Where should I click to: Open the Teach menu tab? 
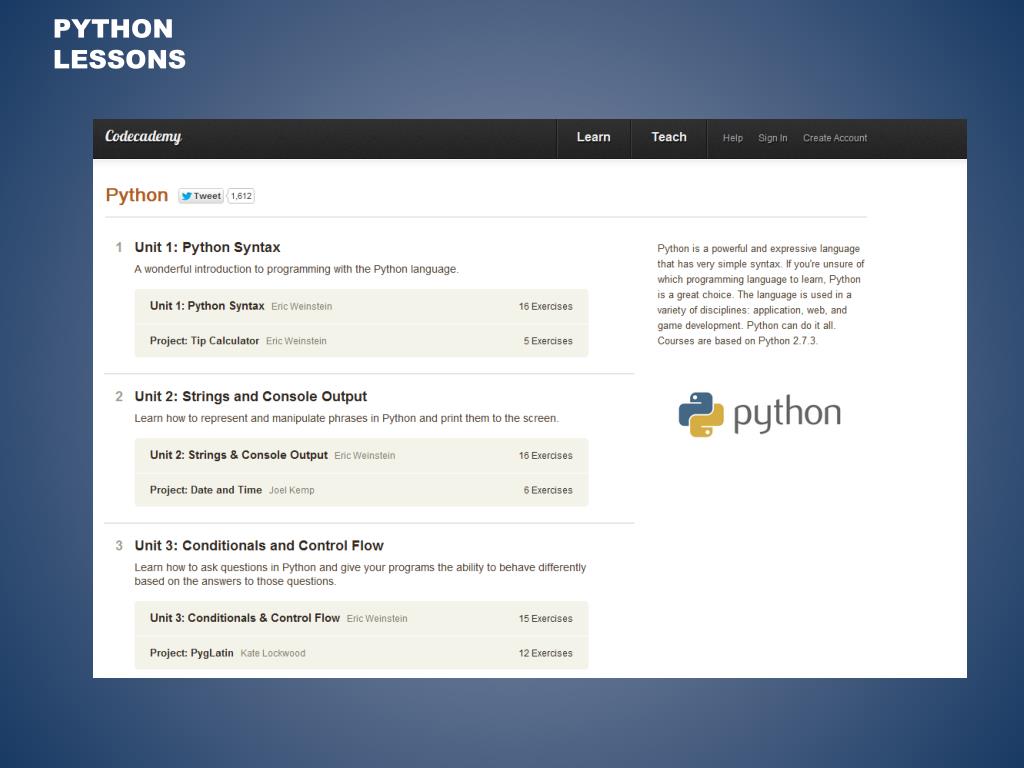(669, 137)
